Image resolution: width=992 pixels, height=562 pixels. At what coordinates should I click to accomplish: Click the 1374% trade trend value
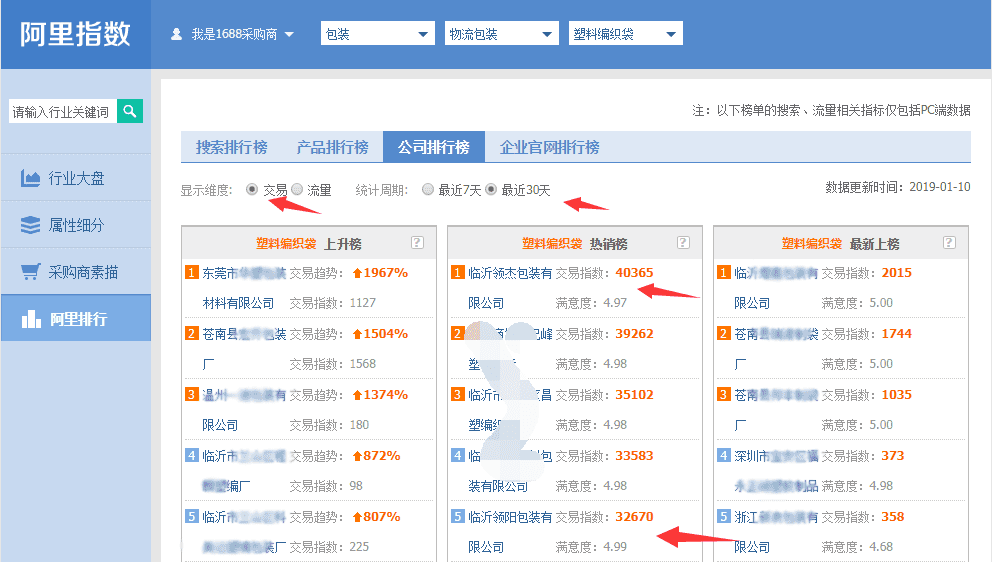(x=380, y=394)
